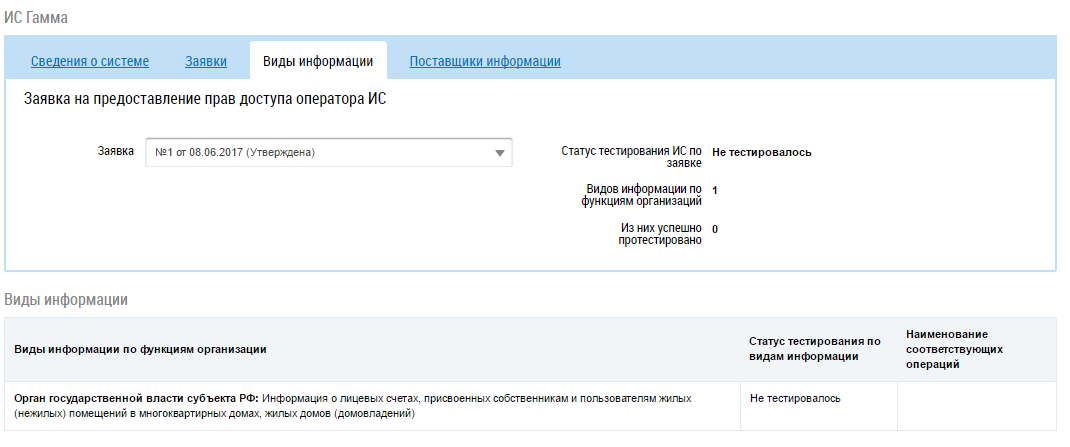The image size is (1070, 447).
Task: Click the Виды информации по функциям организации column header
Action: point(141,349)
